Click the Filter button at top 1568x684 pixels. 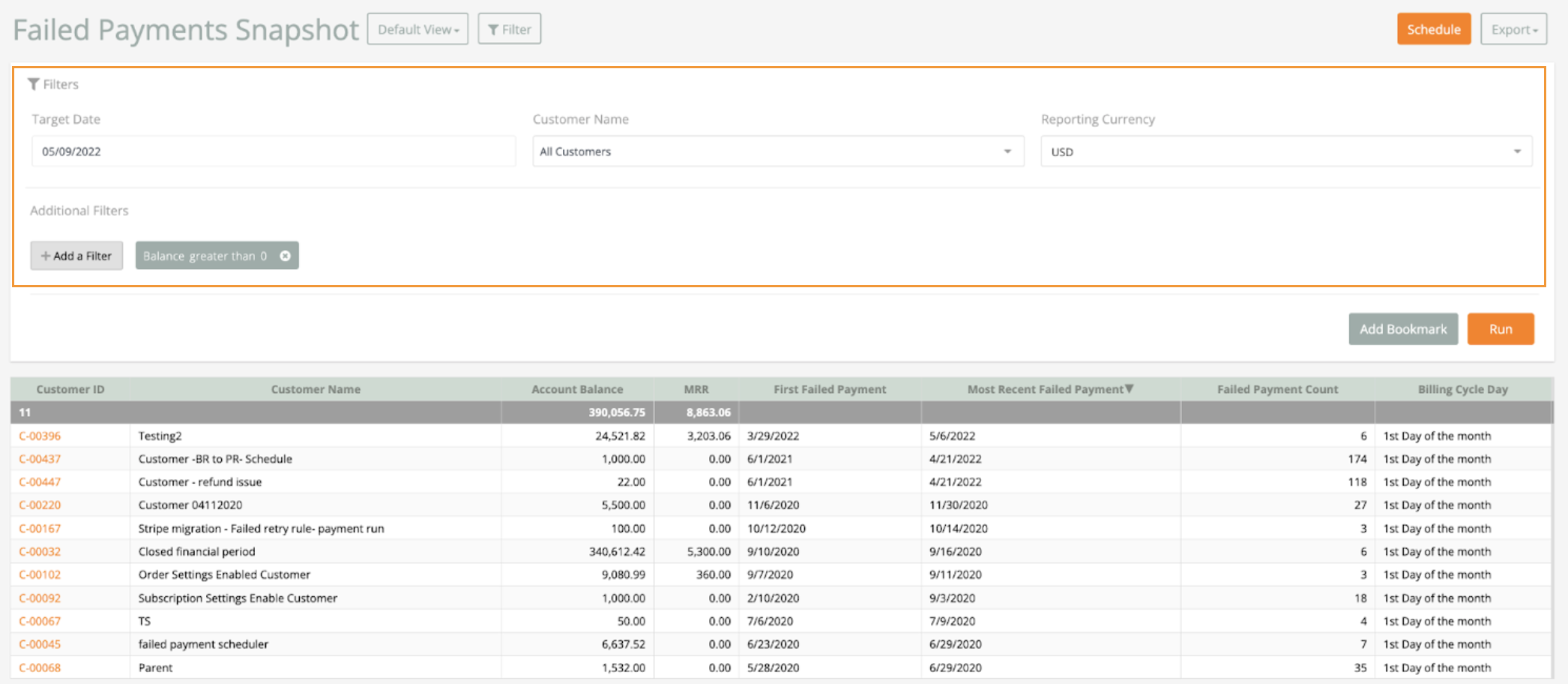(510, 29)
